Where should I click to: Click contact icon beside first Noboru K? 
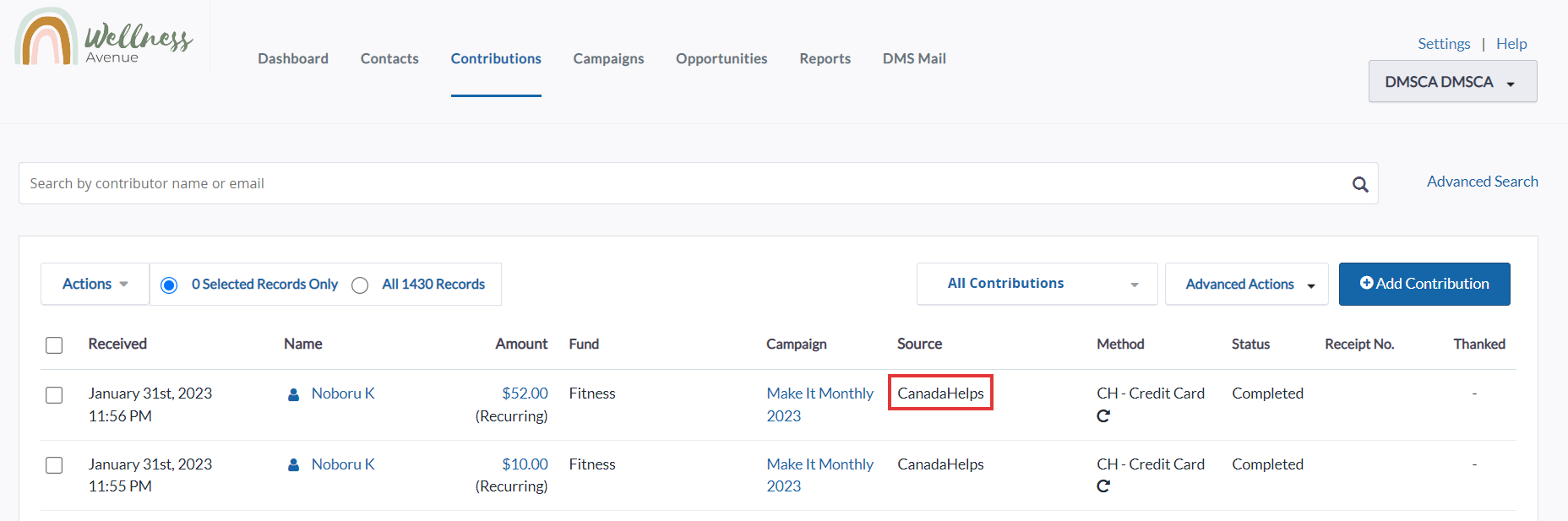[x=294, y=394]
